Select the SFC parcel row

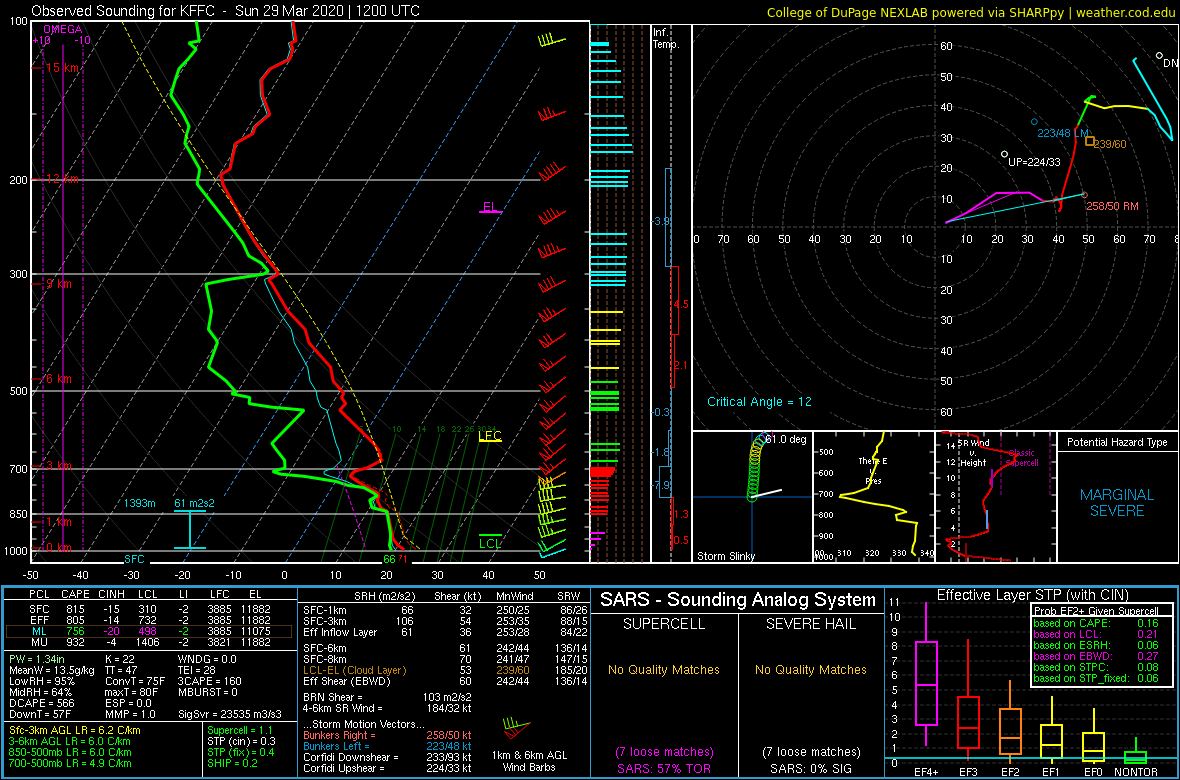(x=150, y=607)
